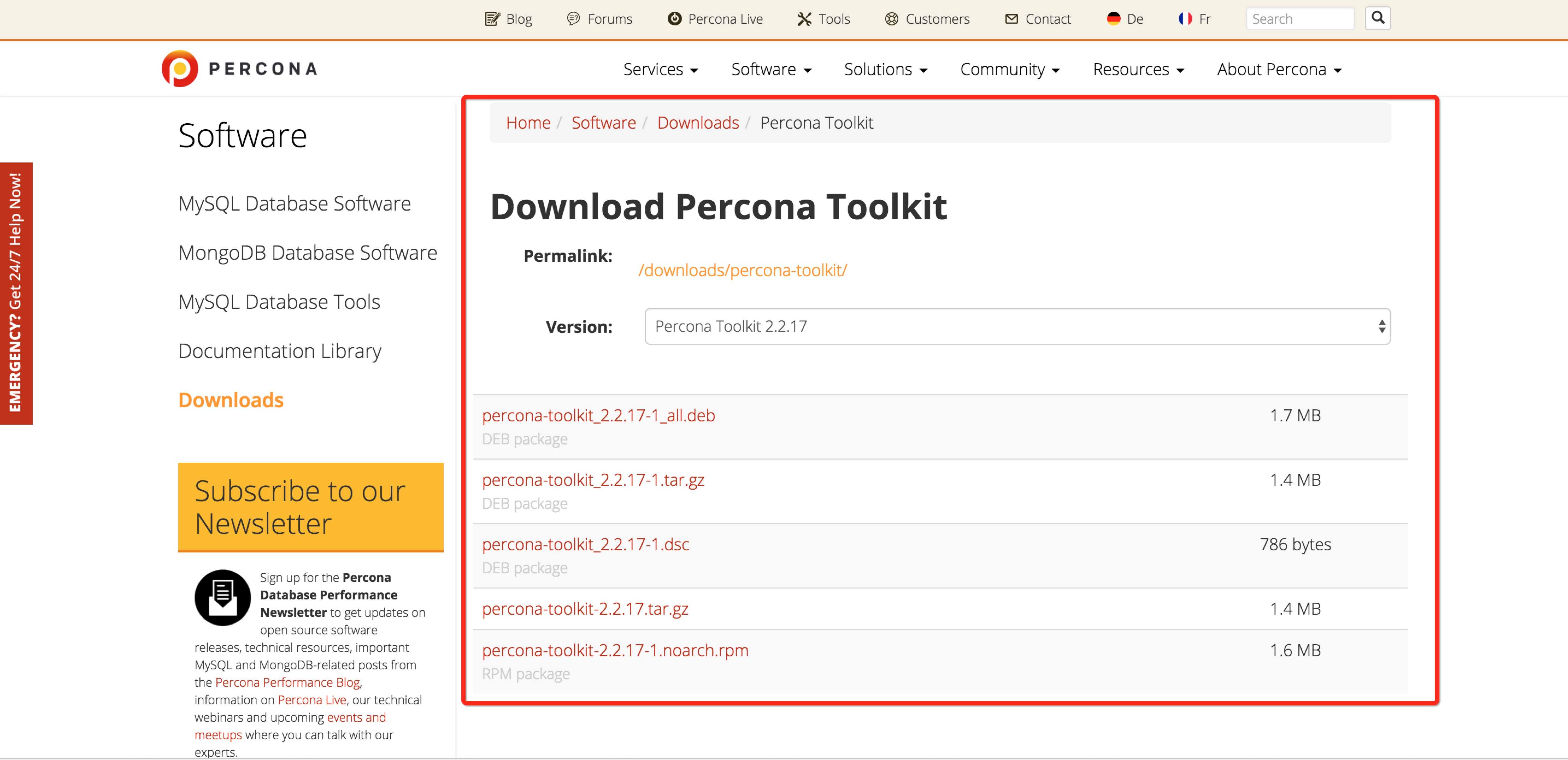Expand the Software menu
1568x760 pixels.
[x=771, y=69]
